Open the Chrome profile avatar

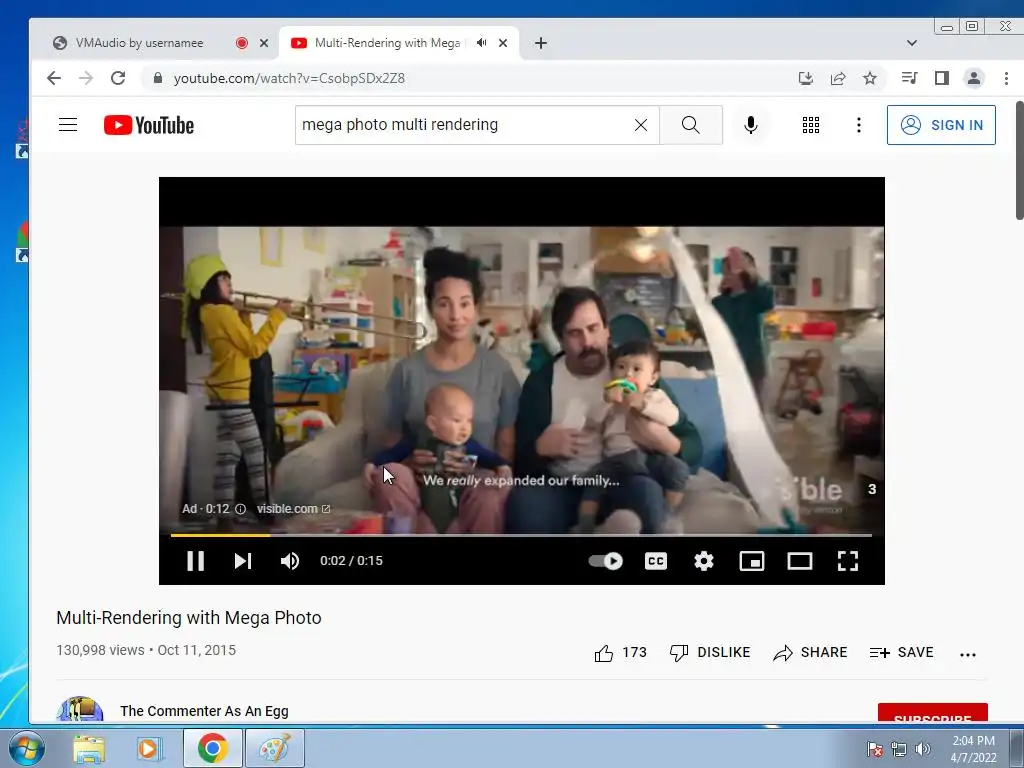(974, 78)
